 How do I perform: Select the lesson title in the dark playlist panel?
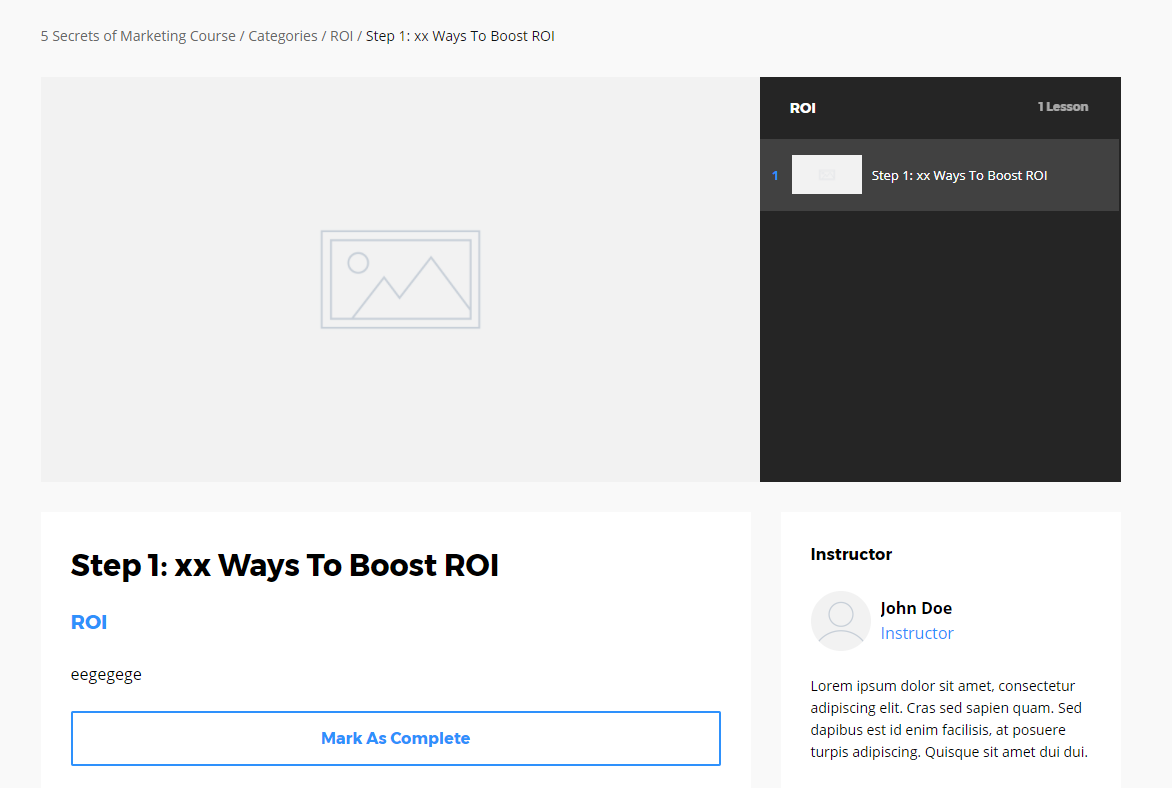[x=959, y=175]
